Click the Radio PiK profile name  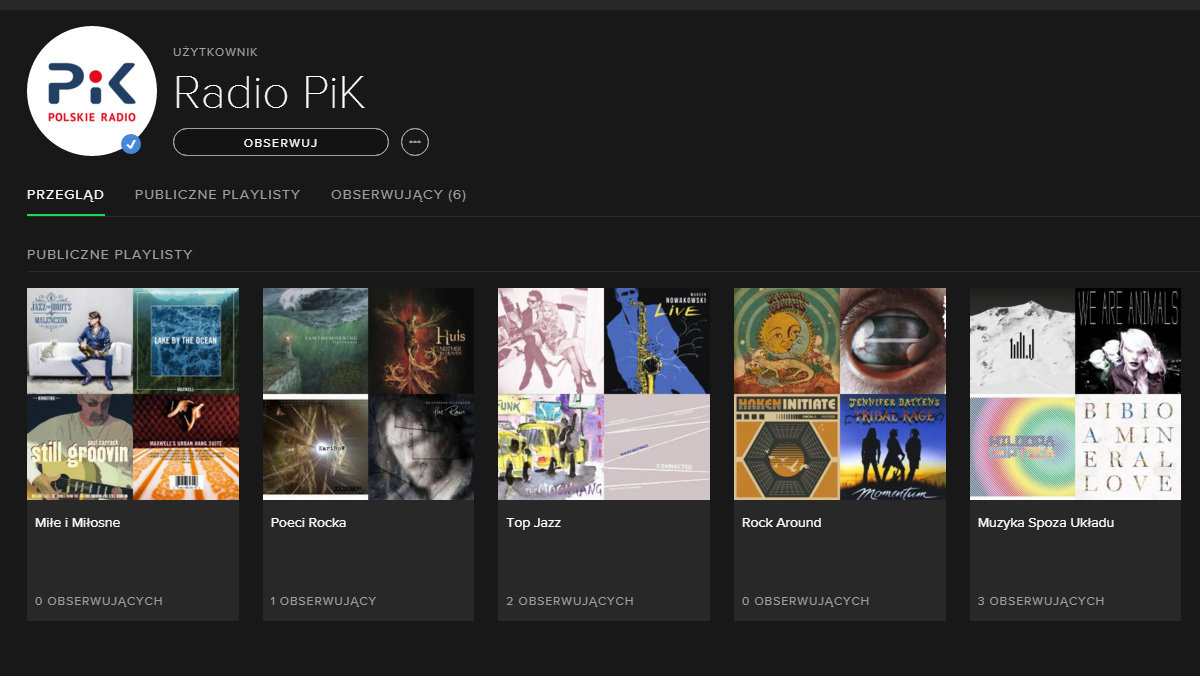coord(269,93)
